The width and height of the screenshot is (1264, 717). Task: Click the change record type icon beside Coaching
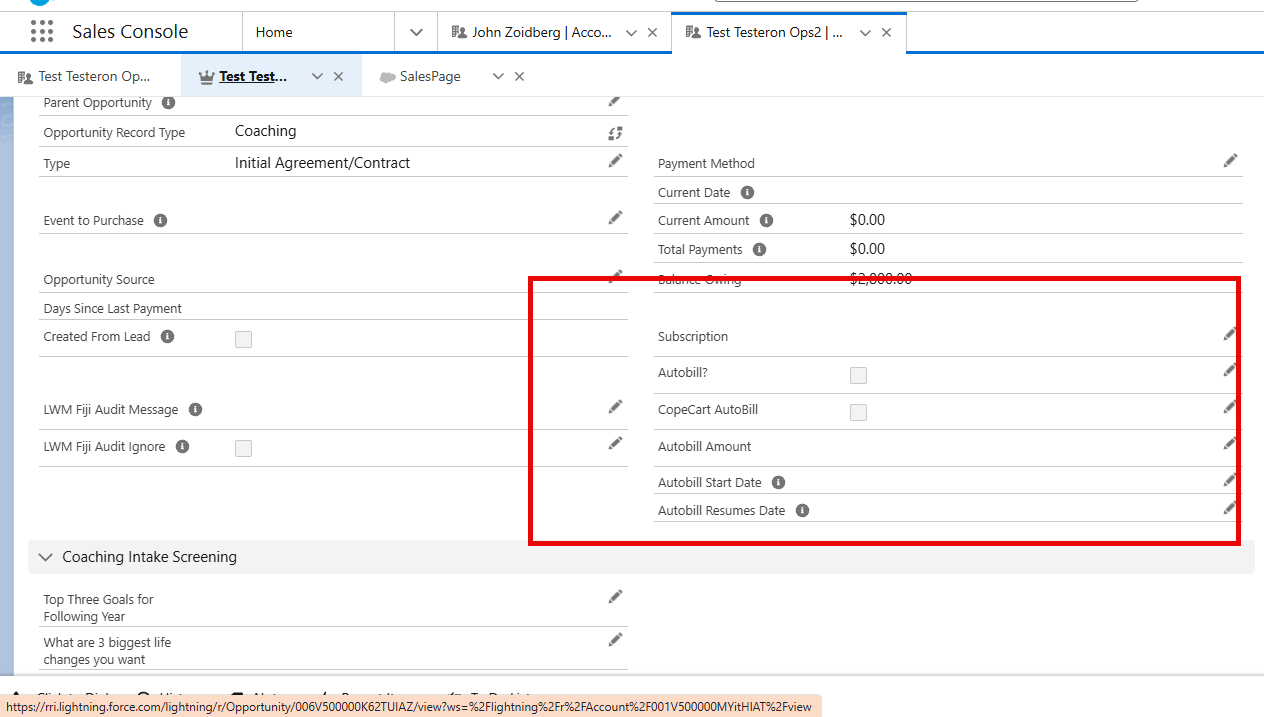click(615, 132)
